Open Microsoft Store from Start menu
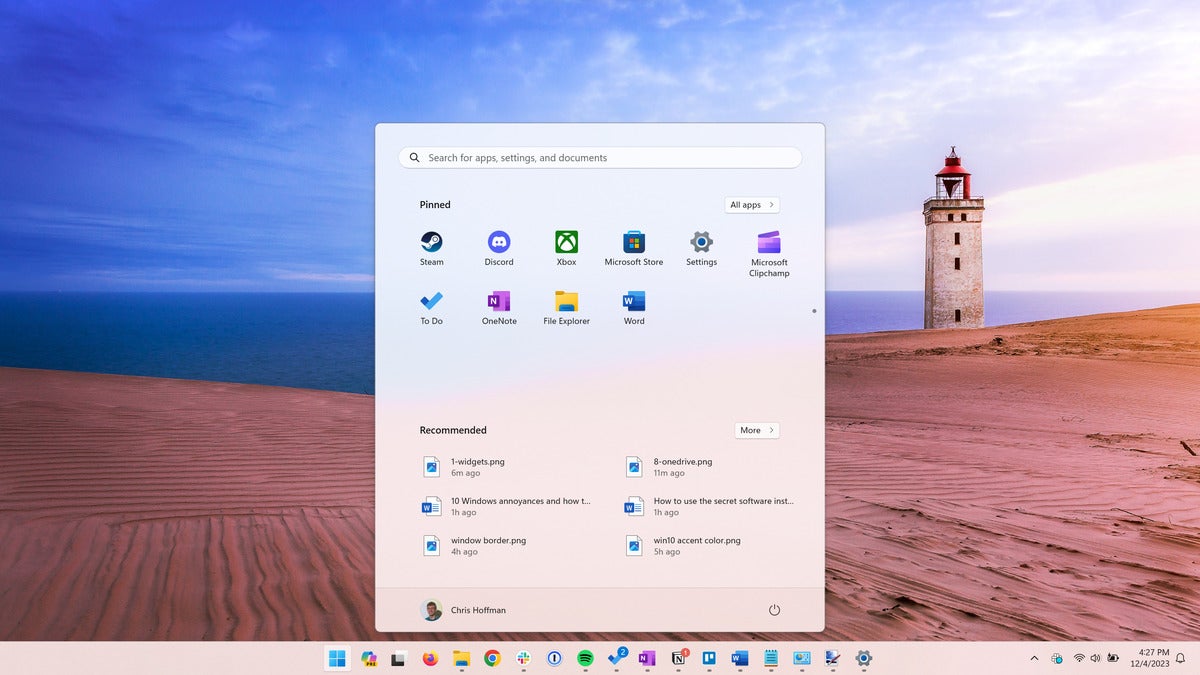This screenshot has width=1200, height=675. (x=634, y=248)
